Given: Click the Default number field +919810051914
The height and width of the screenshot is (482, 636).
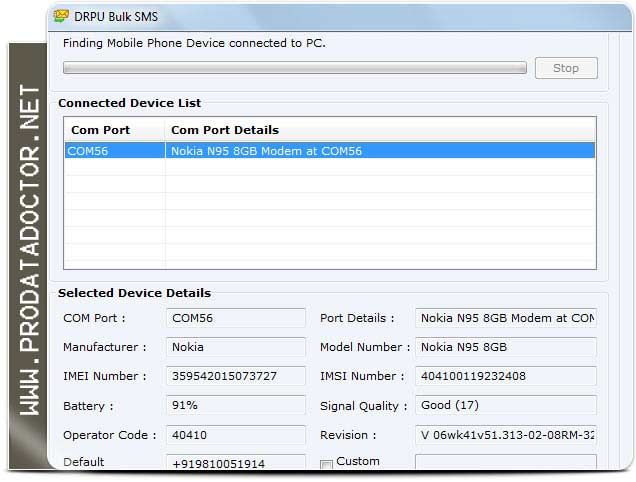Looking at the screenshot, I should (236, 462).
